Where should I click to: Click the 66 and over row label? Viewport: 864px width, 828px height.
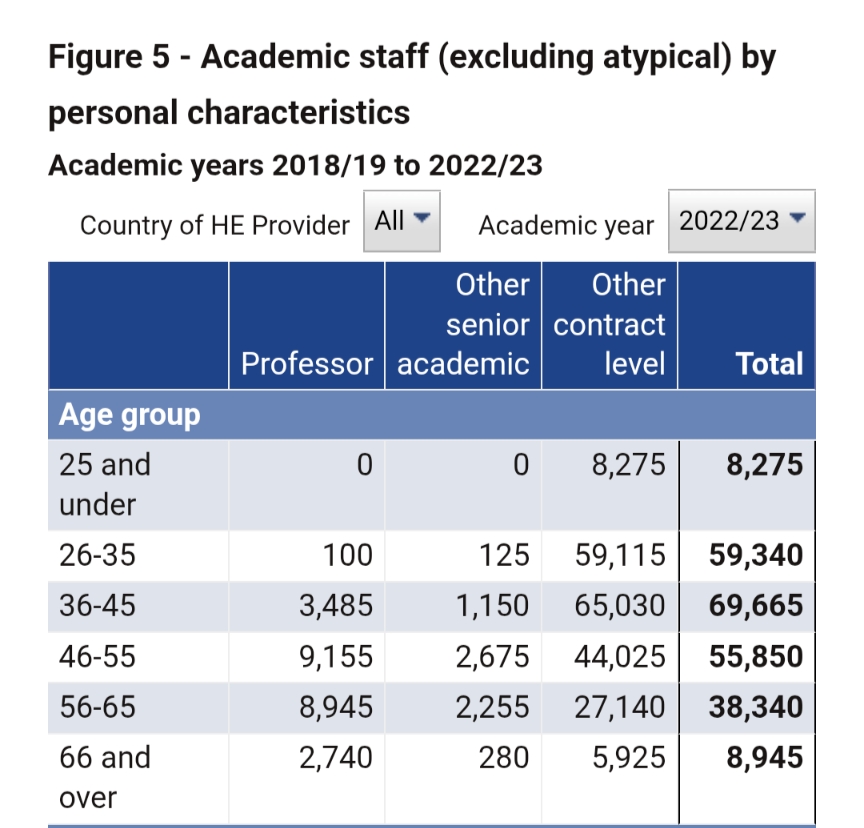105,777
